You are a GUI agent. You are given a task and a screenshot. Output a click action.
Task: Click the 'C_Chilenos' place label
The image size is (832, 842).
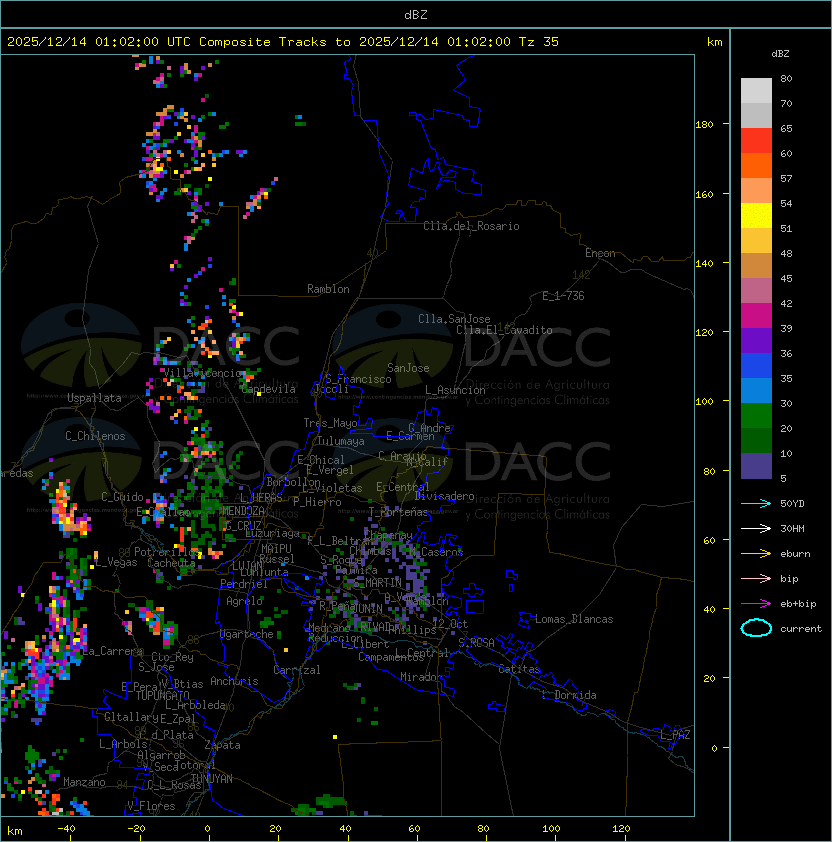tap(95, 436)
